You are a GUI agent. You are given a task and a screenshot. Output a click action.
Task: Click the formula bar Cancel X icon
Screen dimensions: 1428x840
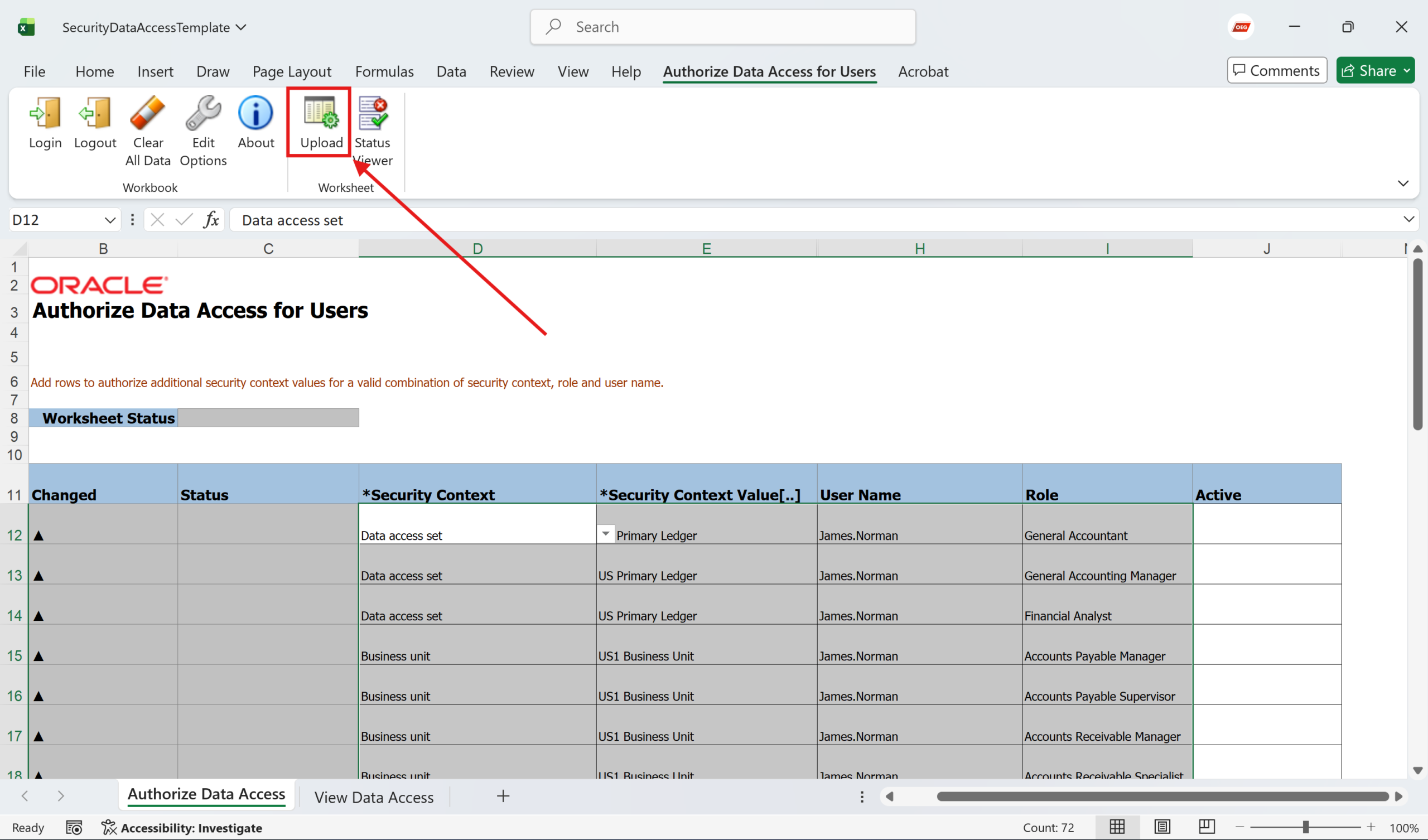click(157, 219)
